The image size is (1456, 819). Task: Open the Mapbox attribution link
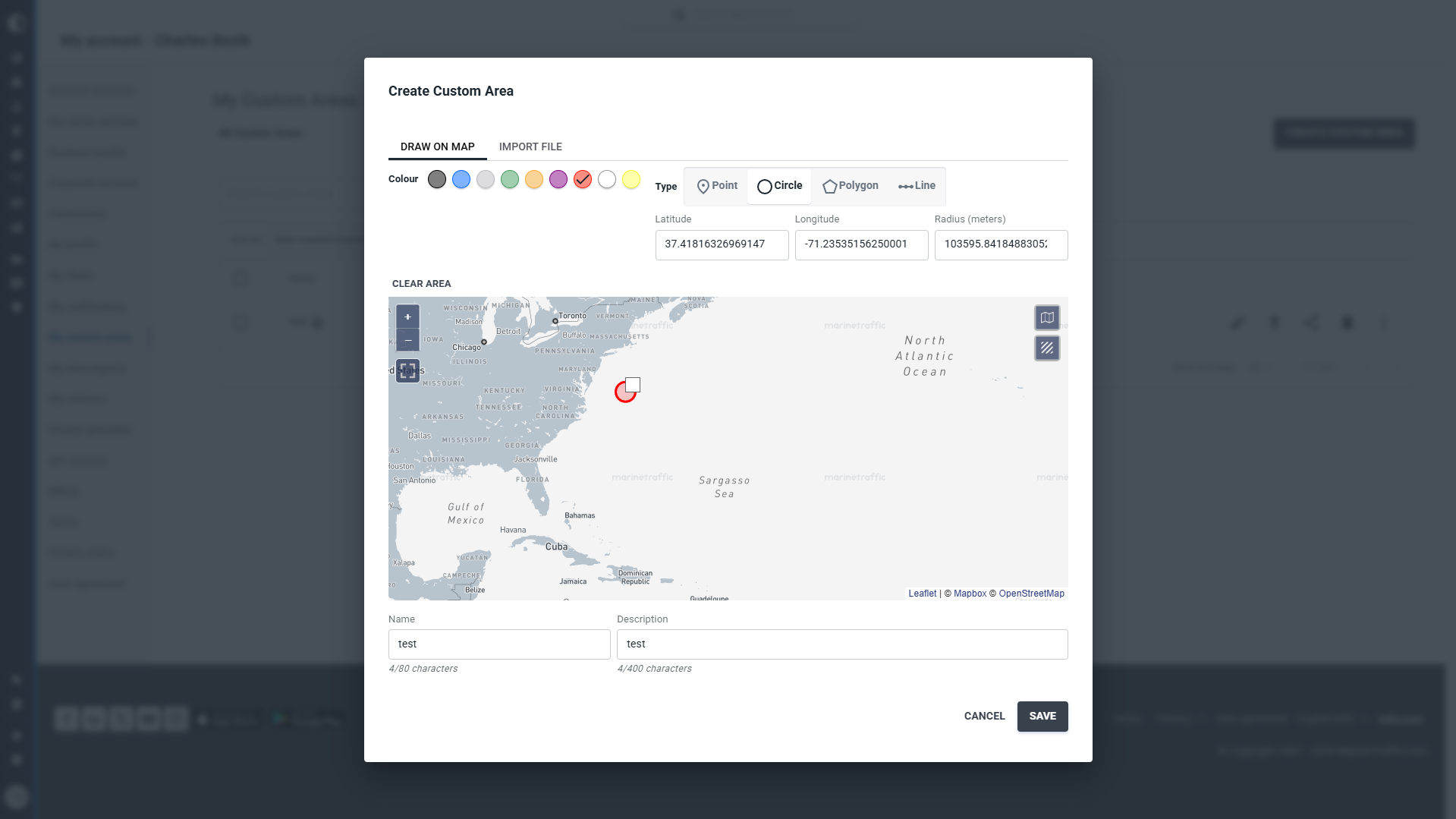[x=970, y=594]
